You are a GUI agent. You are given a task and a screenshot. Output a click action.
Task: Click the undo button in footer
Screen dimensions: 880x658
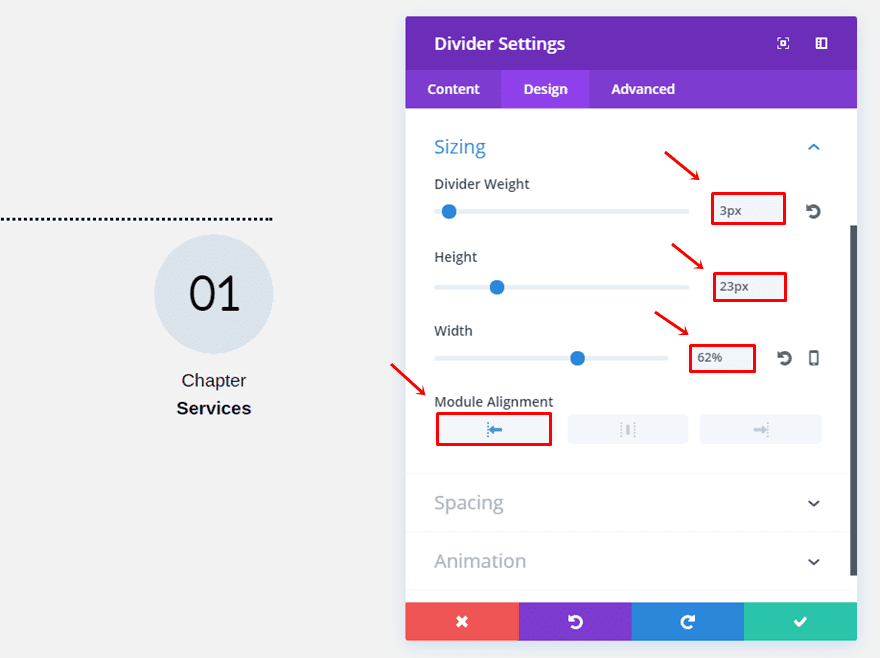[575, 622]
